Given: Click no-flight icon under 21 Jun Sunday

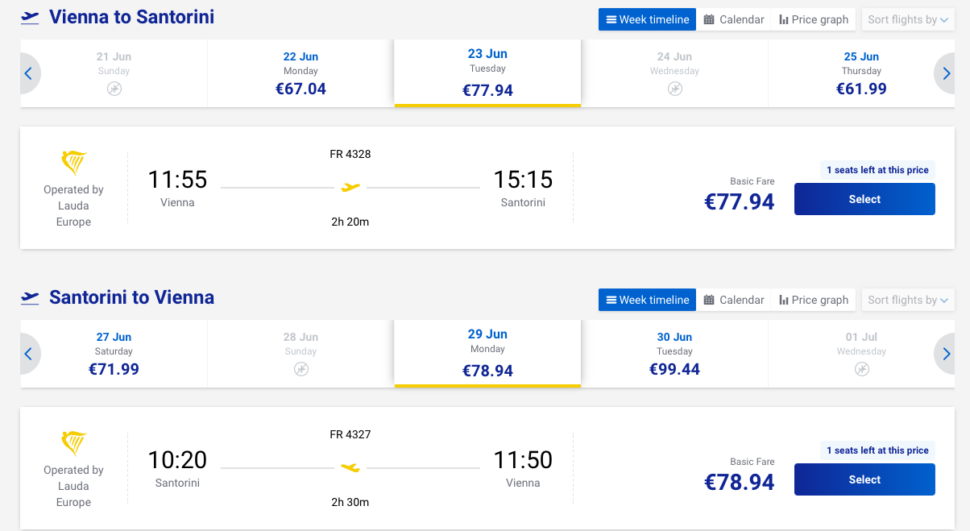Looking at the screenshot, I should 114,89.
